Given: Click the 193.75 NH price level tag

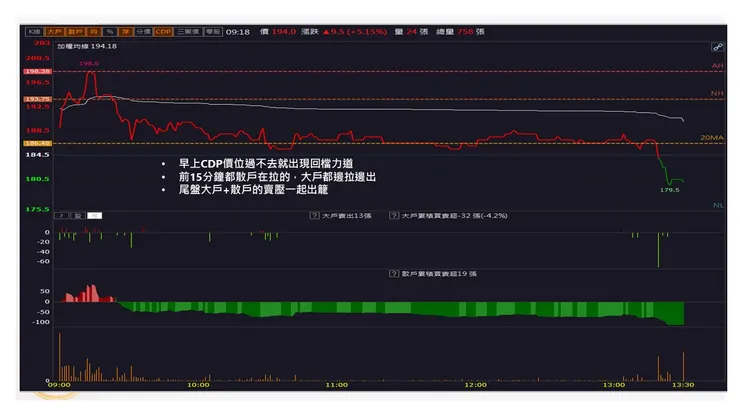Looking at the screenshot, I should pos(38,99).
